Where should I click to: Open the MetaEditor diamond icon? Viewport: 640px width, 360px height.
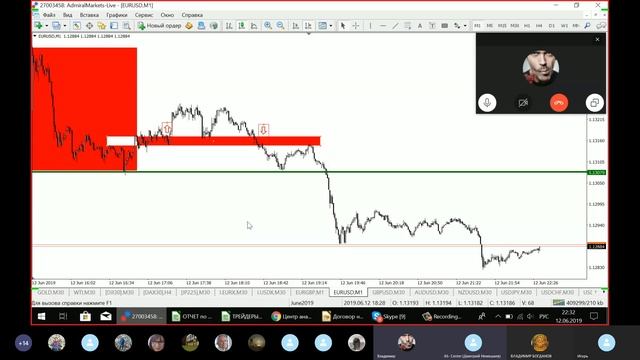pos(189,26)
